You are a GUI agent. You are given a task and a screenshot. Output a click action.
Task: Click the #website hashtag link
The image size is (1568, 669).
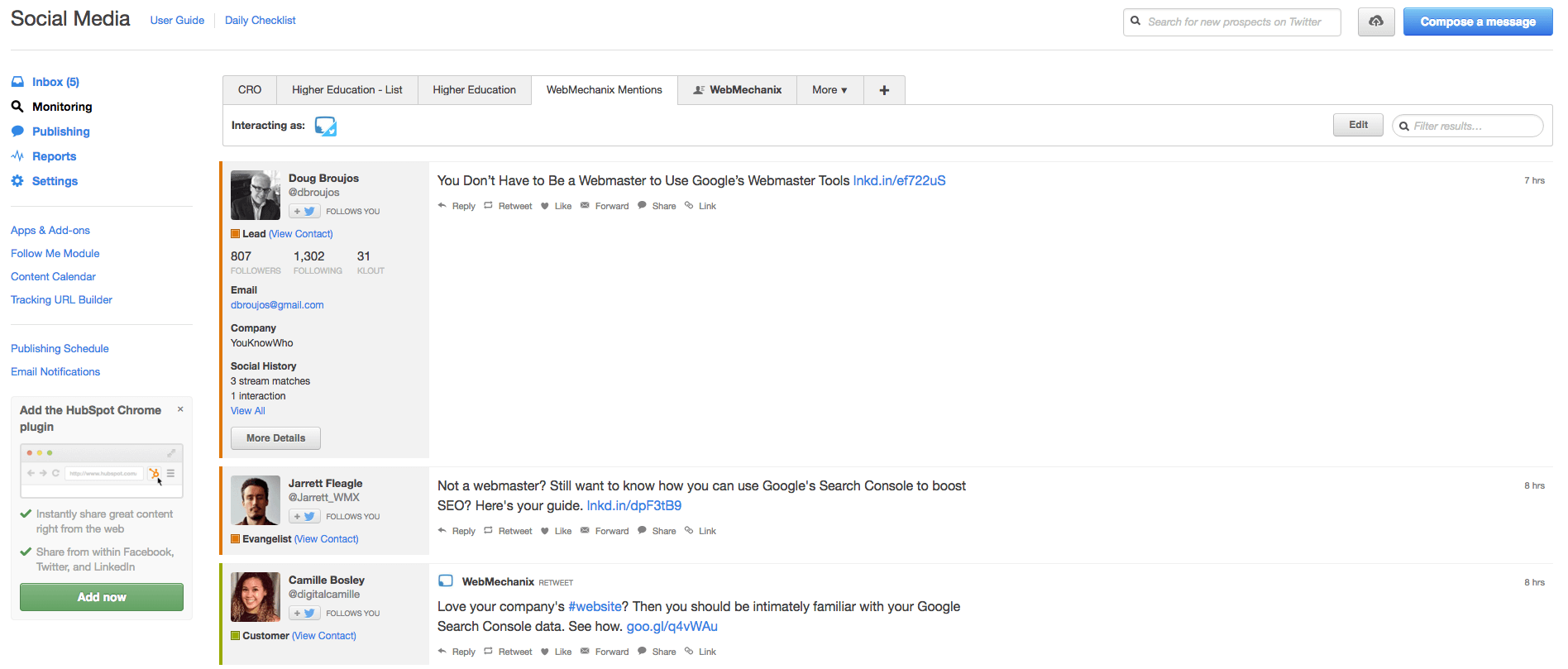[595, 607]
